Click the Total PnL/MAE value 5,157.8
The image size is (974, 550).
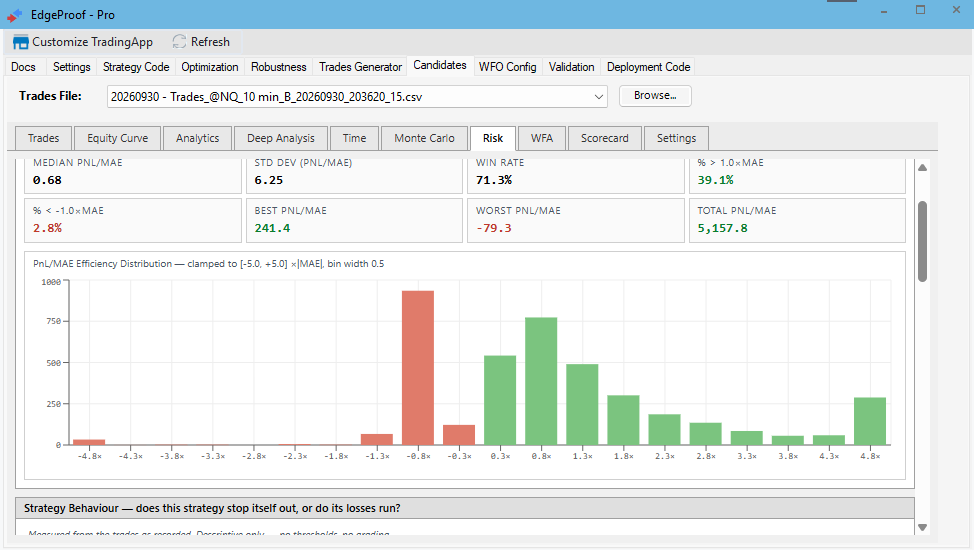coord(722,228)
